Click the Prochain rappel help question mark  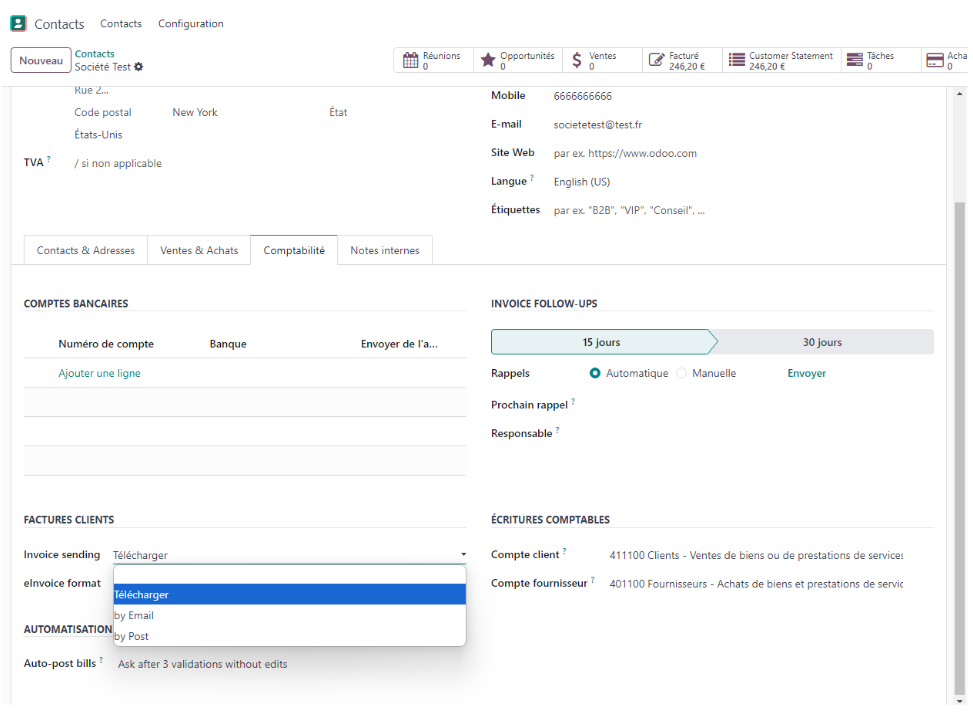(x=573, y=401)
